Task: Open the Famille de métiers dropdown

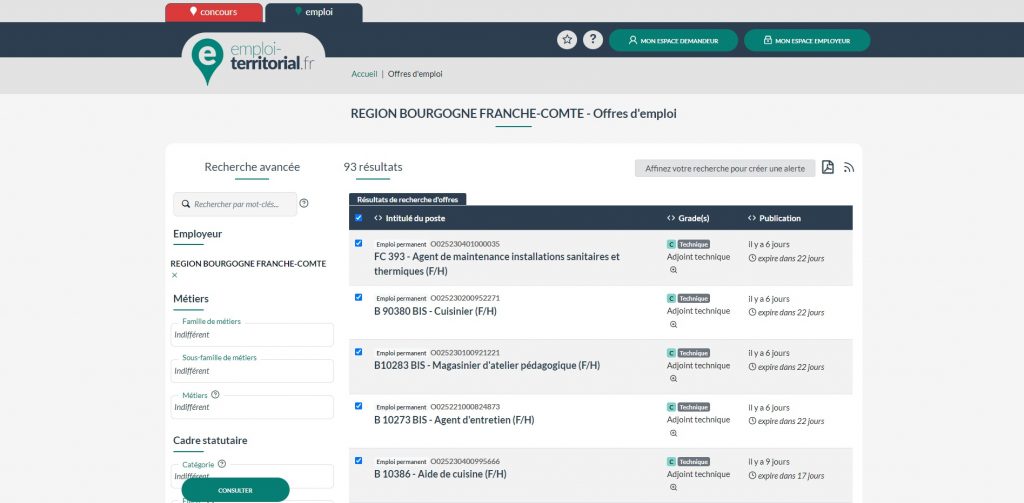Action: tap(253, 335)
